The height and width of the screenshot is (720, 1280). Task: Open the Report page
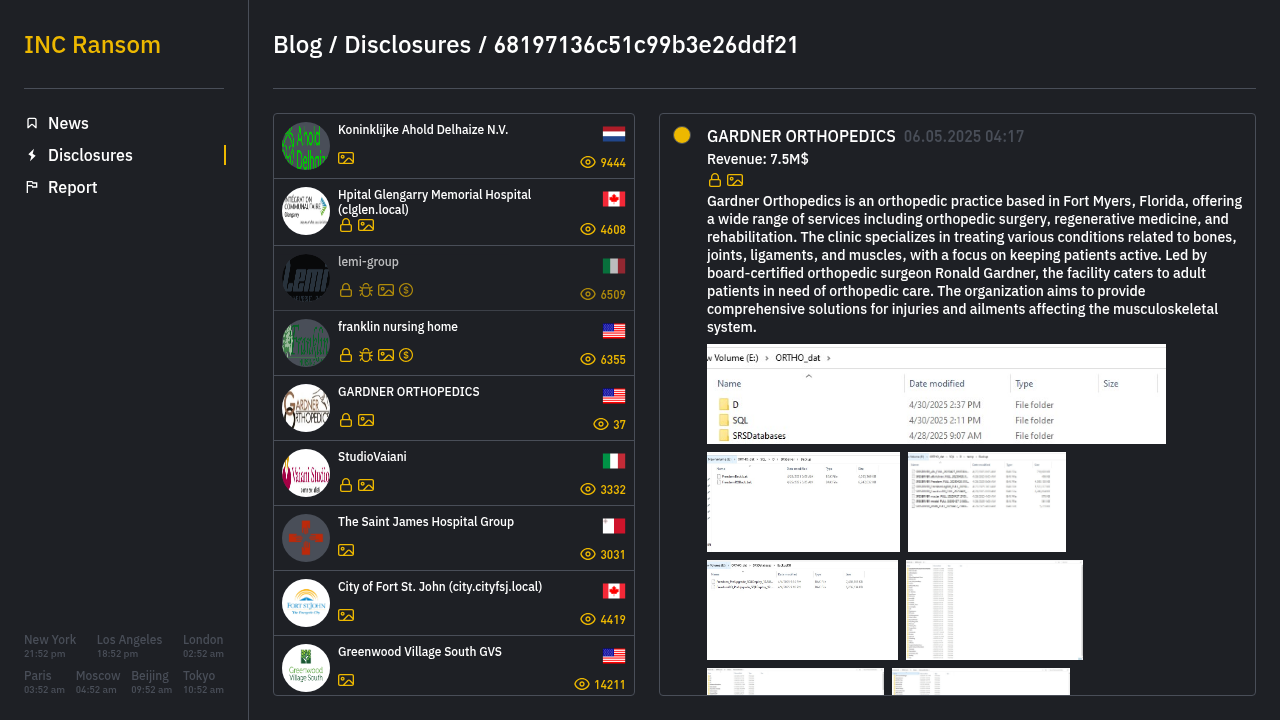point(72,187)
